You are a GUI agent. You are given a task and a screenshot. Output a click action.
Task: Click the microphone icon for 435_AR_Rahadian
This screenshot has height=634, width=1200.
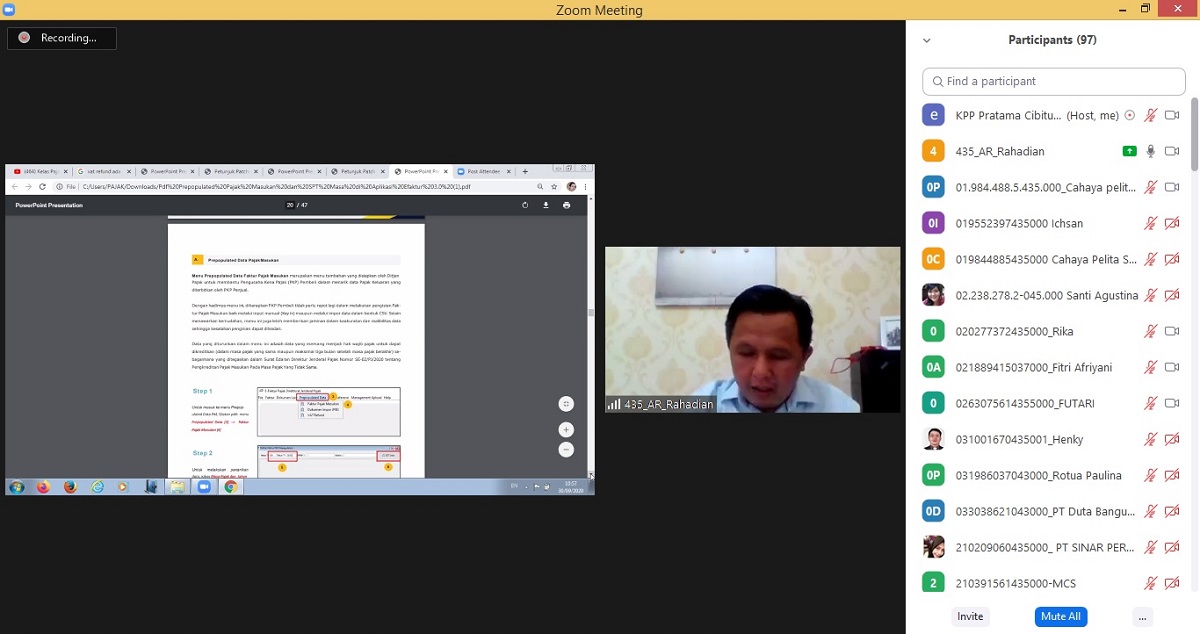1151,151
